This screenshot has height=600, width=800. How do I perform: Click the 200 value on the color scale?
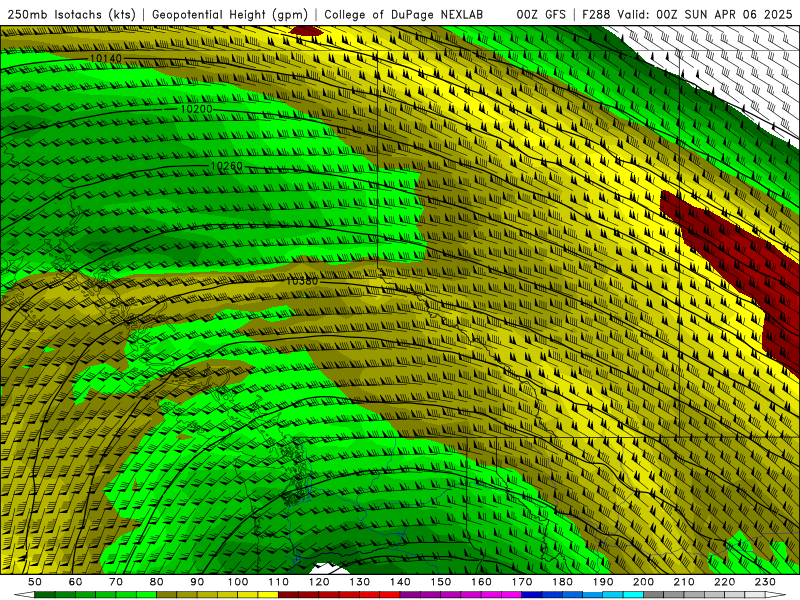click(x=643, y=582)
